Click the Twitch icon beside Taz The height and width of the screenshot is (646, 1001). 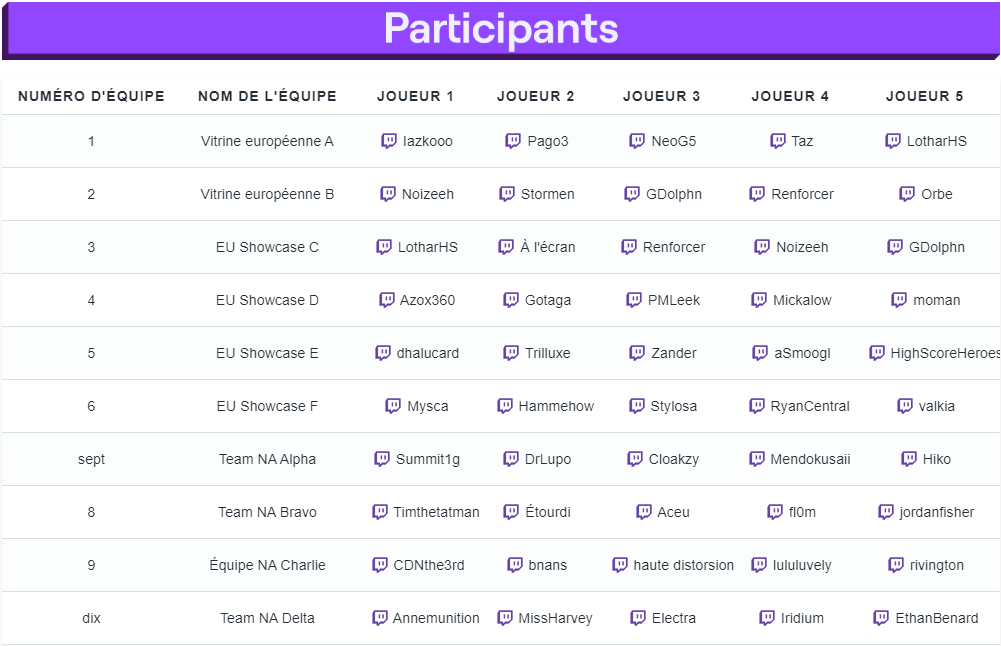click(778, 141)
